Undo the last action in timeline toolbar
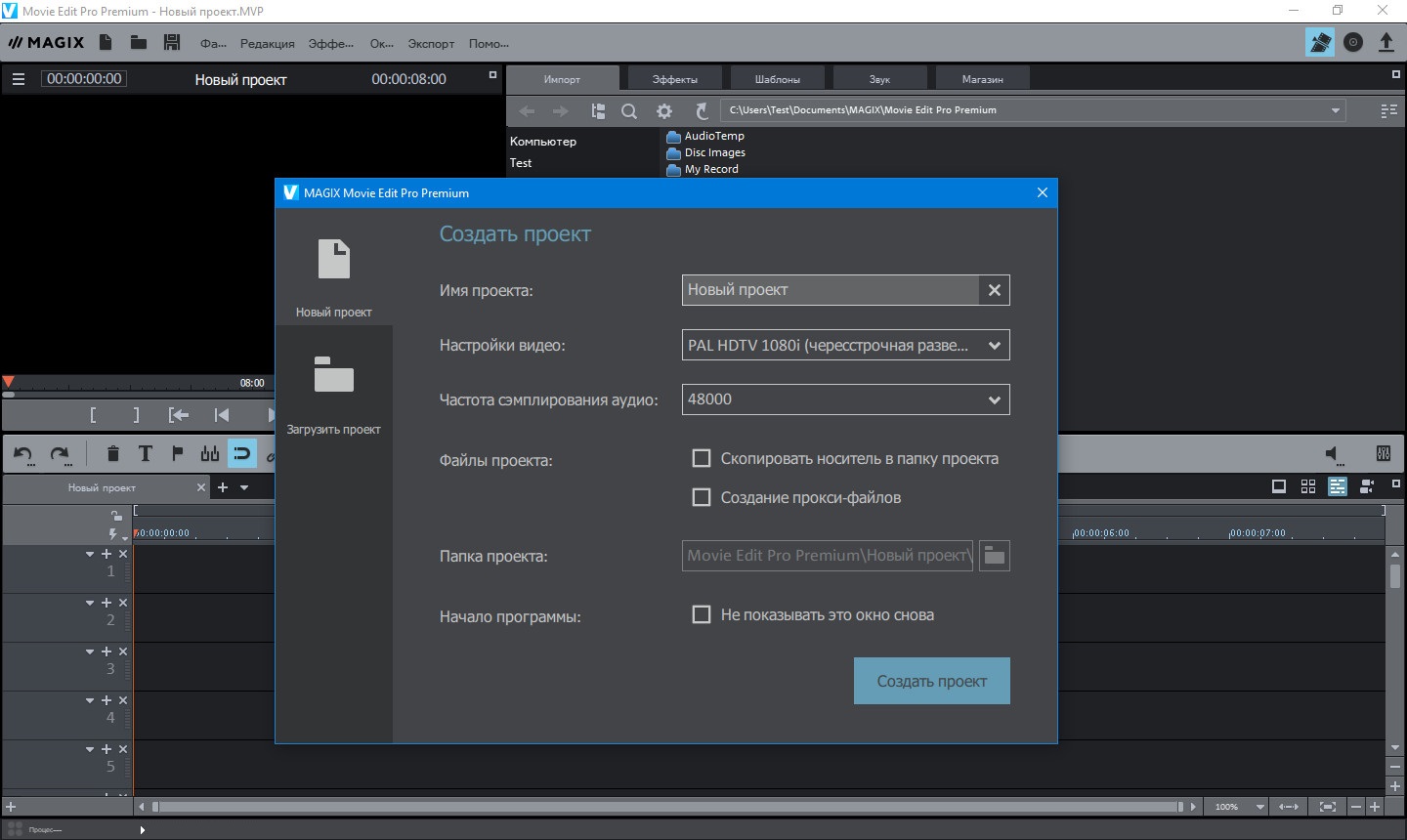 pos(23,453)
